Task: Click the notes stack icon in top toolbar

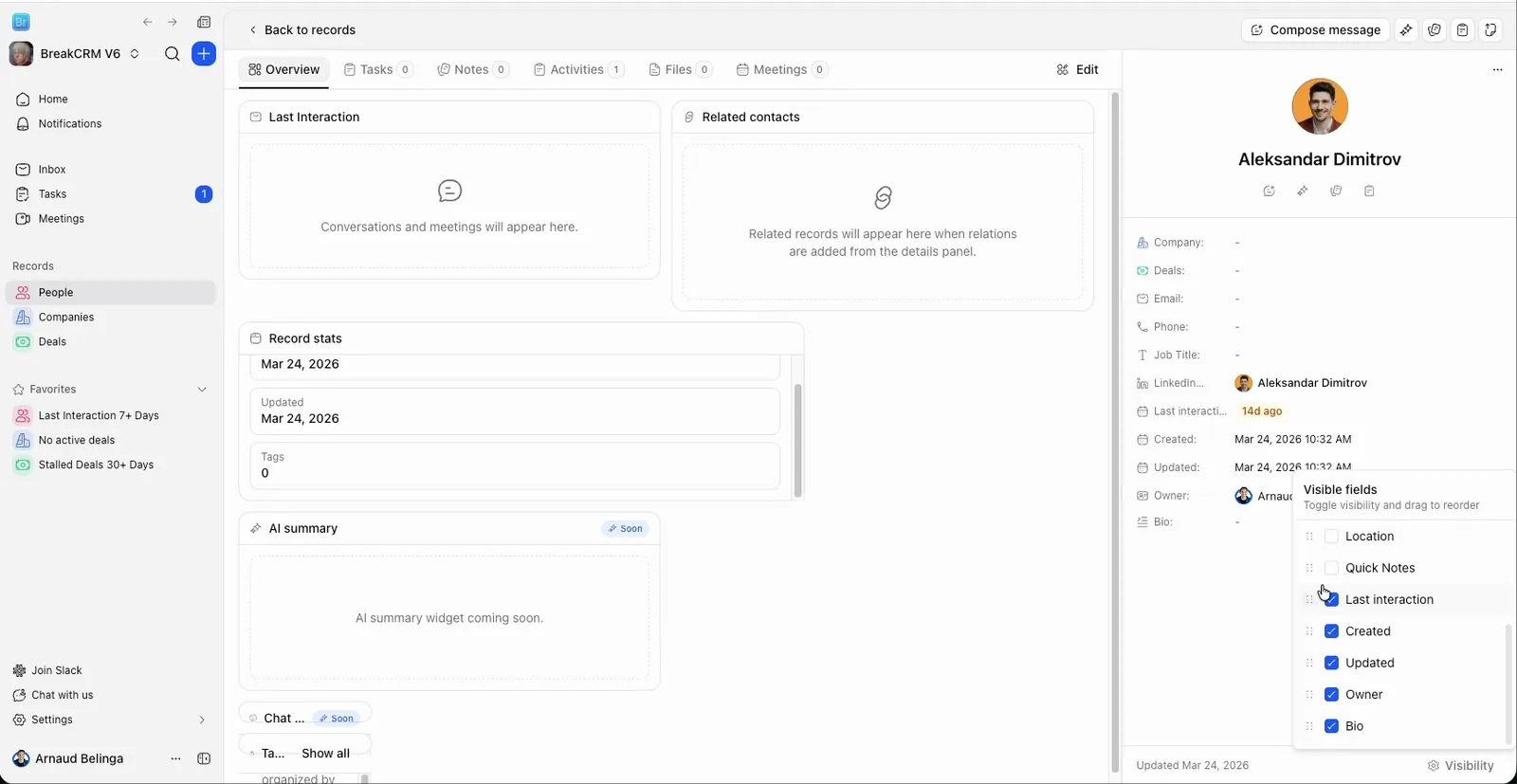Action: pyautogui.click(x=1435, y=30)
